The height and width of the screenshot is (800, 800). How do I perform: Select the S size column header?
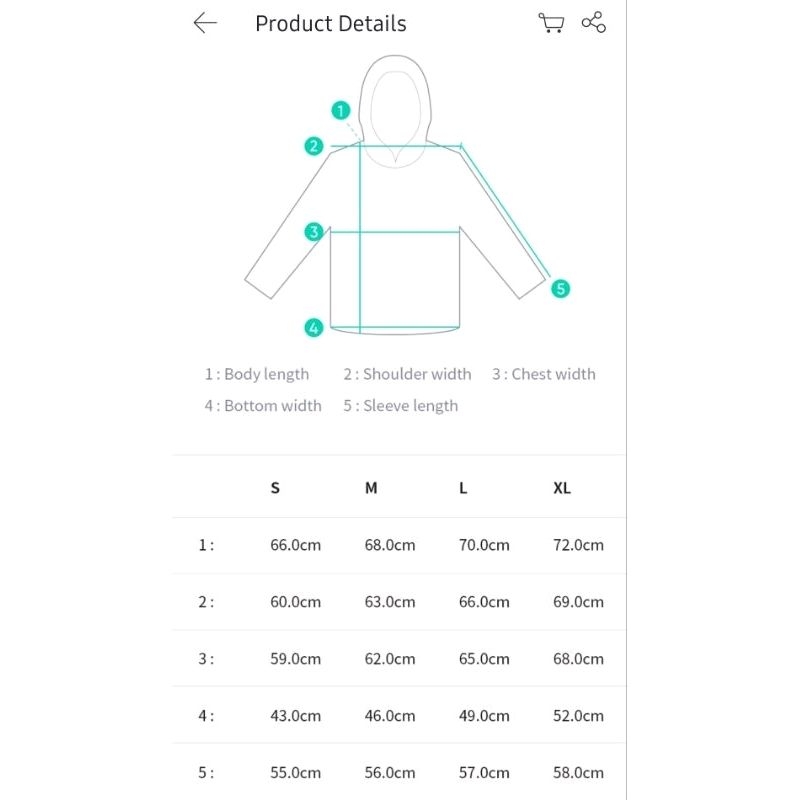point(275,488)
